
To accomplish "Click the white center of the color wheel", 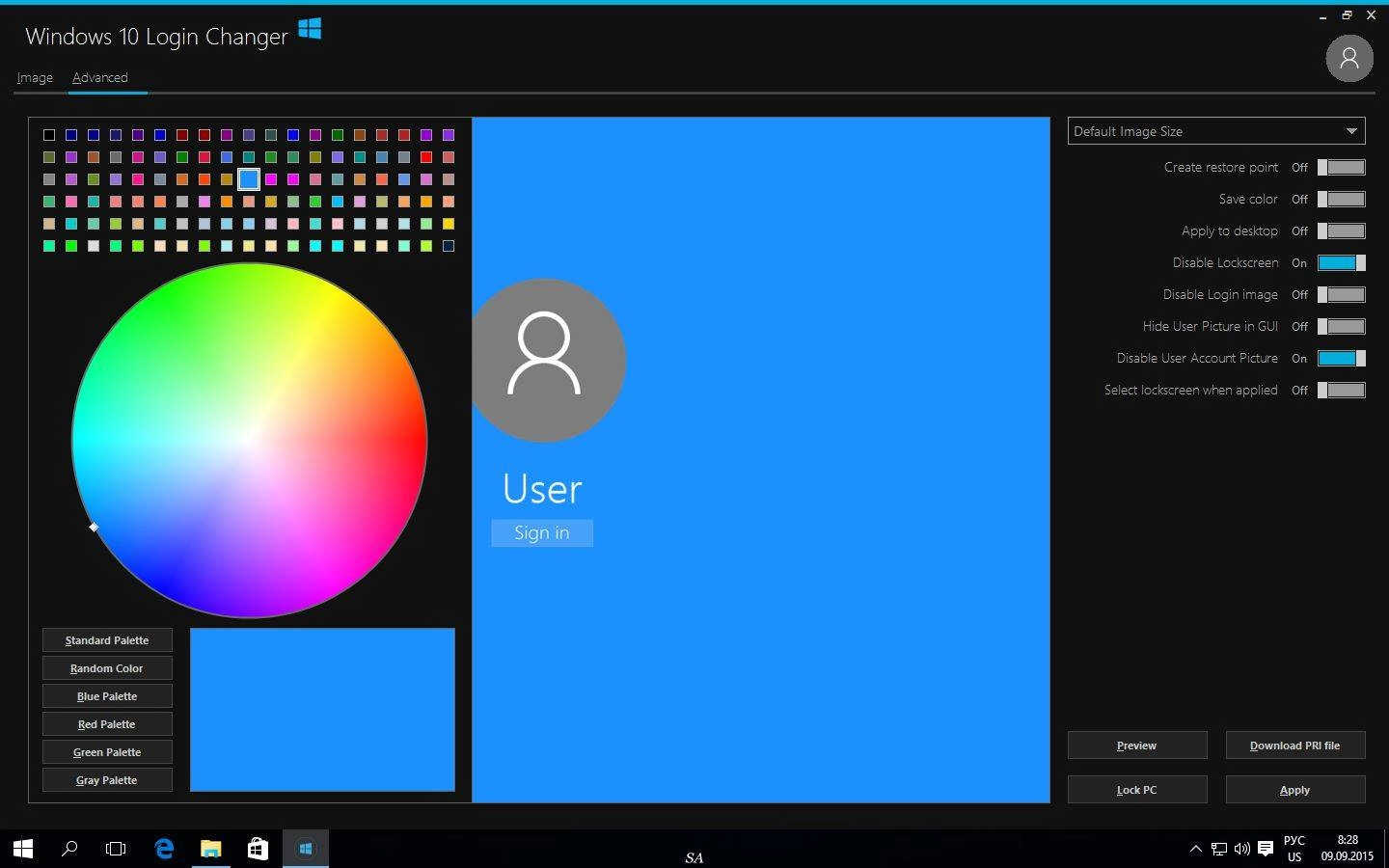I will point(249,441).
